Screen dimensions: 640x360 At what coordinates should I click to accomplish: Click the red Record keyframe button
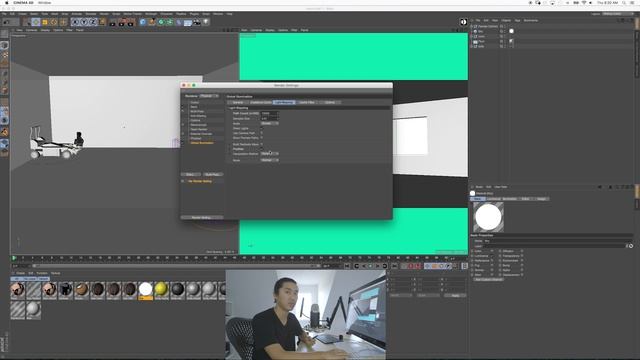411,266
